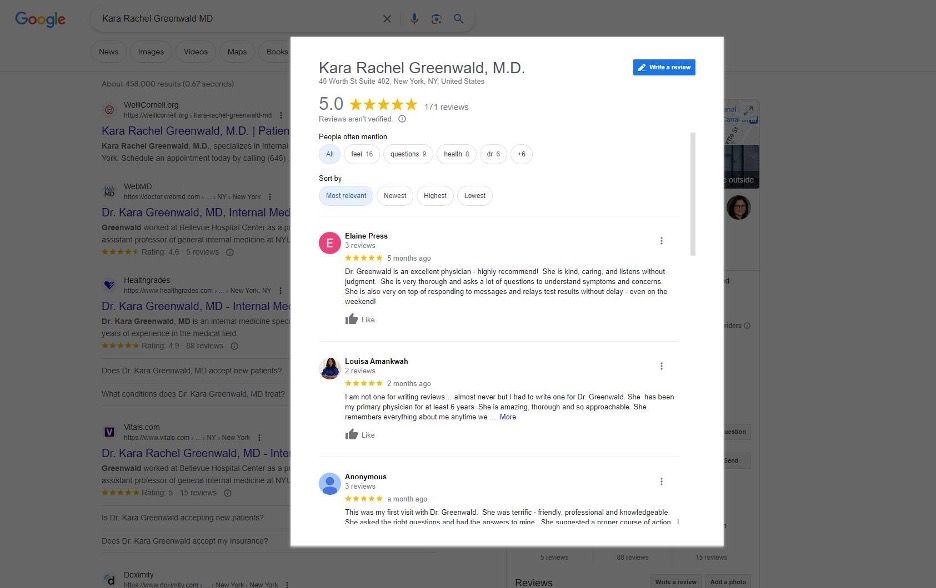Click info icon beside Reviews aren't verified
This screenshot has height=588, width=936.
click(x=402, y=119)
